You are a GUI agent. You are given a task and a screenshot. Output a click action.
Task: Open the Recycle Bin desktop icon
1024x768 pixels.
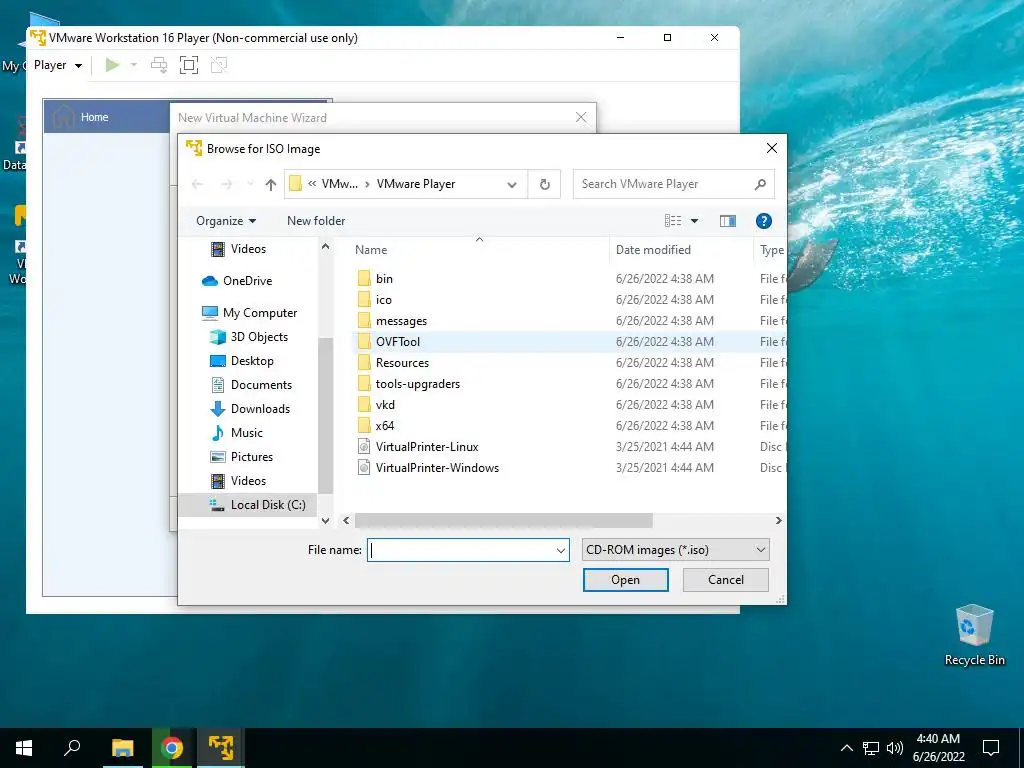[974, 635]
